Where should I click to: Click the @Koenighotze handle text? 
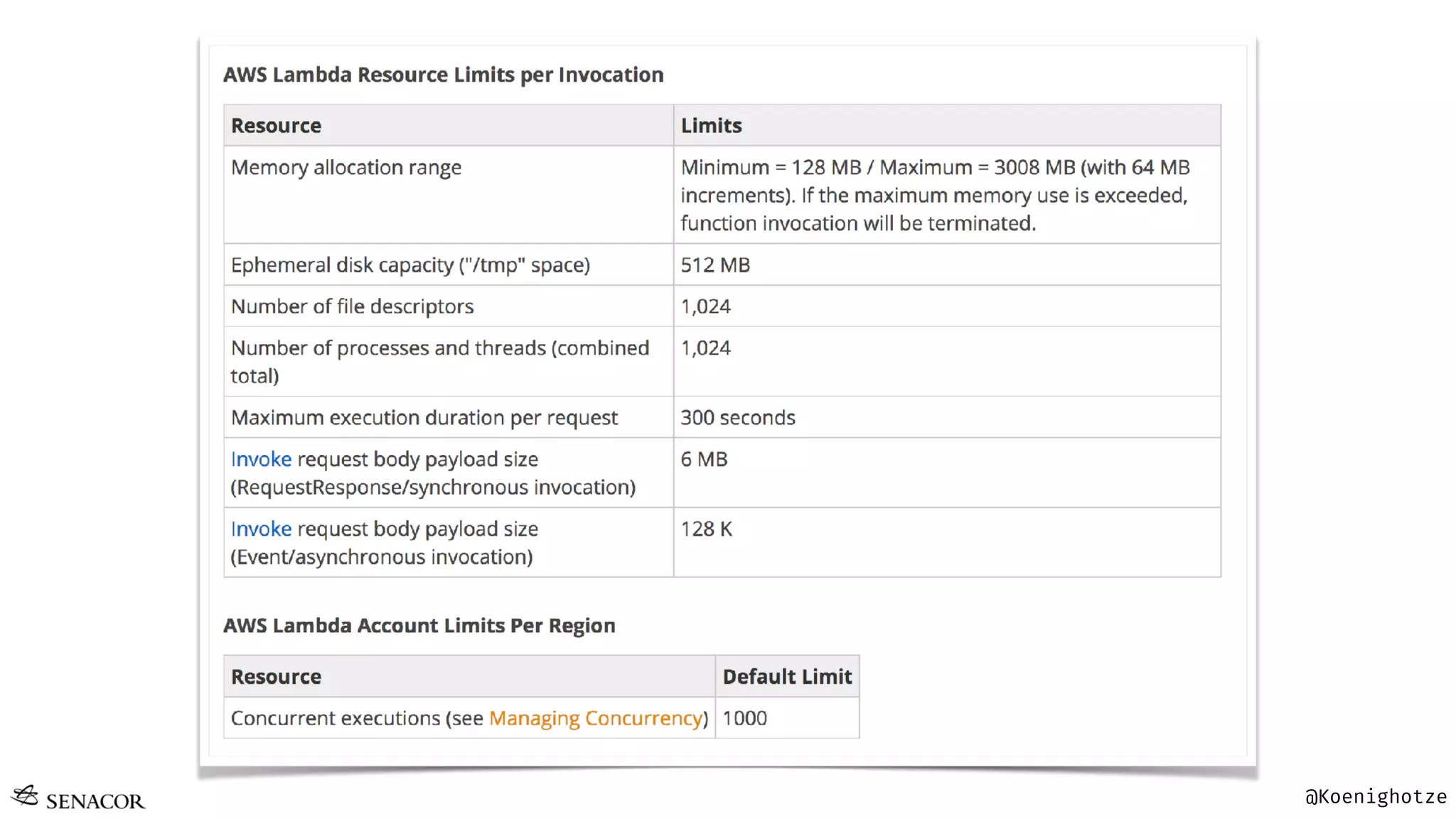(x=1375, y=796)
